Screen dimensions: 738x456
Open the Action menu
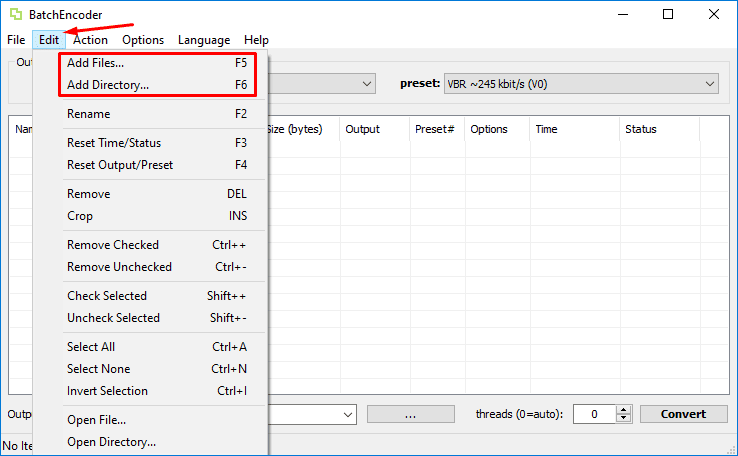click(90, 40)
